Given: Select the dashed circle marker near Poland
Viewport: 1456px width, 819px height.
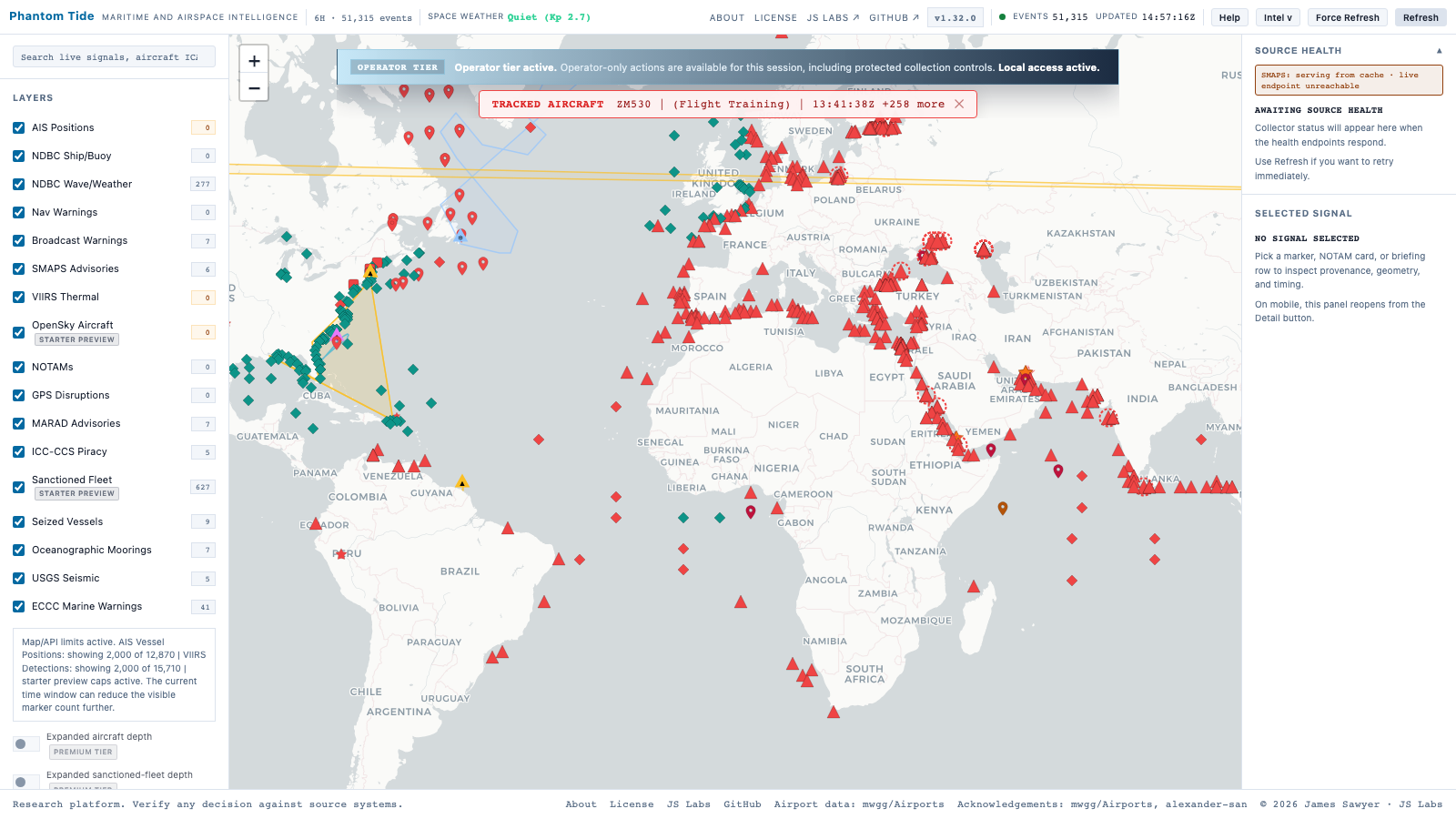Looking at the screenshot, I should pyautogui.click(x=838, y=176).
